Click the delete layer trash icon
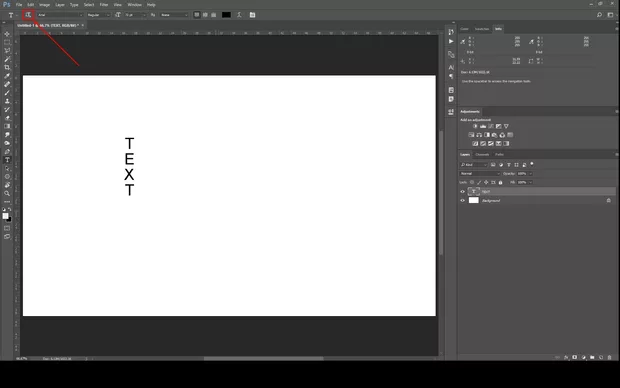The width and height of the screenshot is (620, 388). [609, 357]
